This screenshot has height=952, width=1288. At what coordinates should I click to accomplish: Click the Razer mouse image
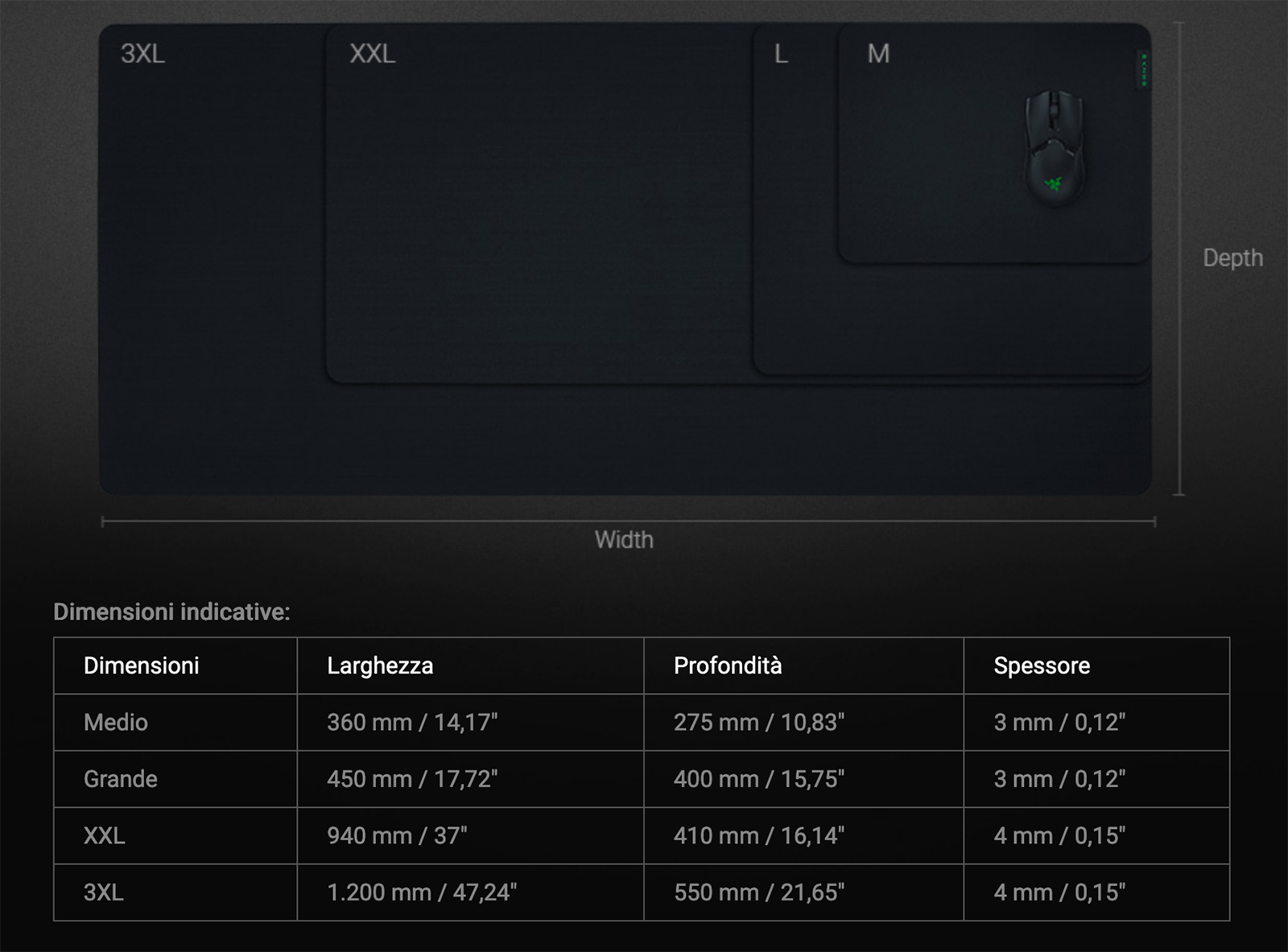point(1054,147)
